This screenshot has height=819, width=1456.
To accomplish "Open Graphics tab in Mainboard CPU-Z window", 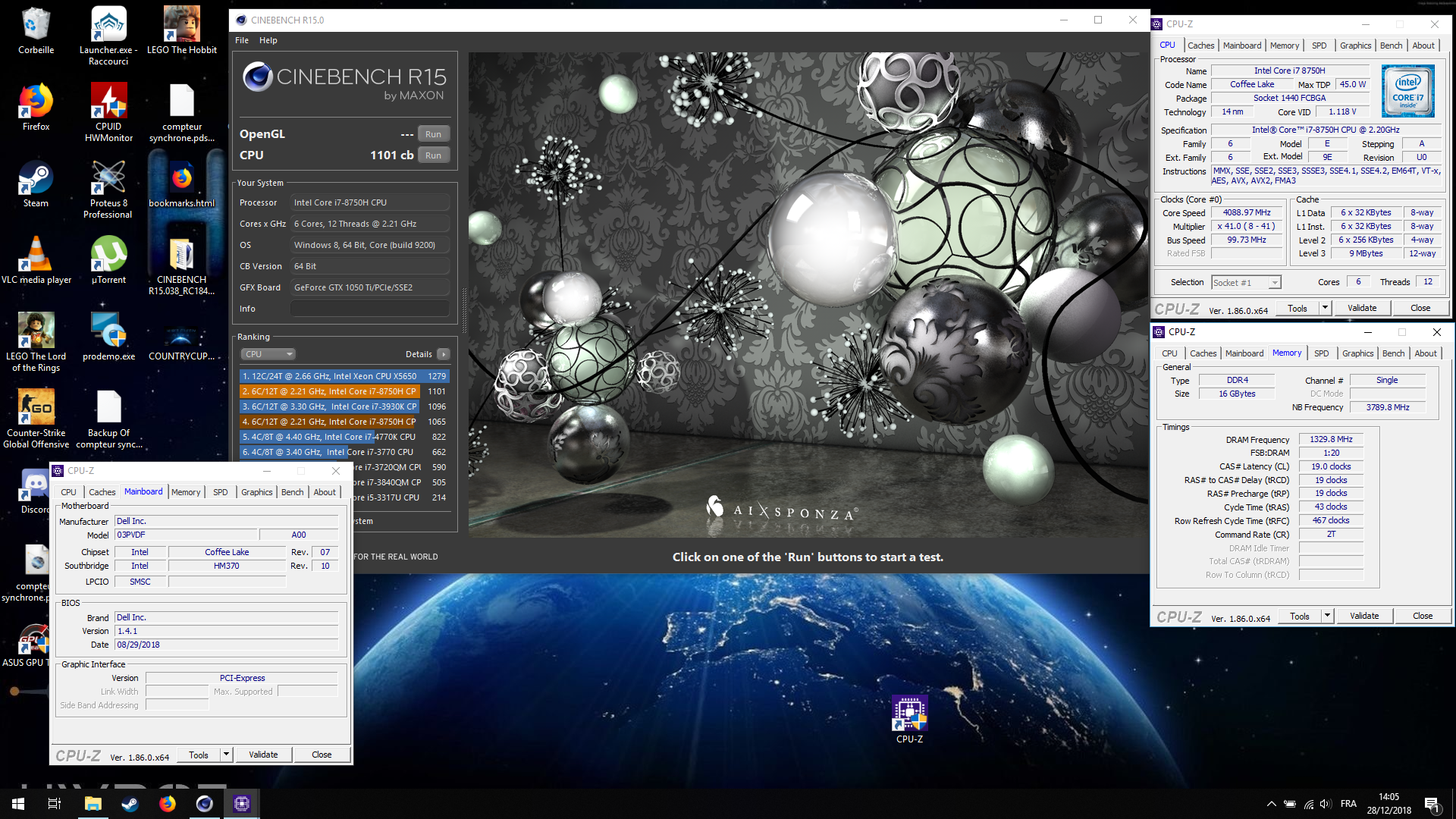I will (x=256, y=492).
